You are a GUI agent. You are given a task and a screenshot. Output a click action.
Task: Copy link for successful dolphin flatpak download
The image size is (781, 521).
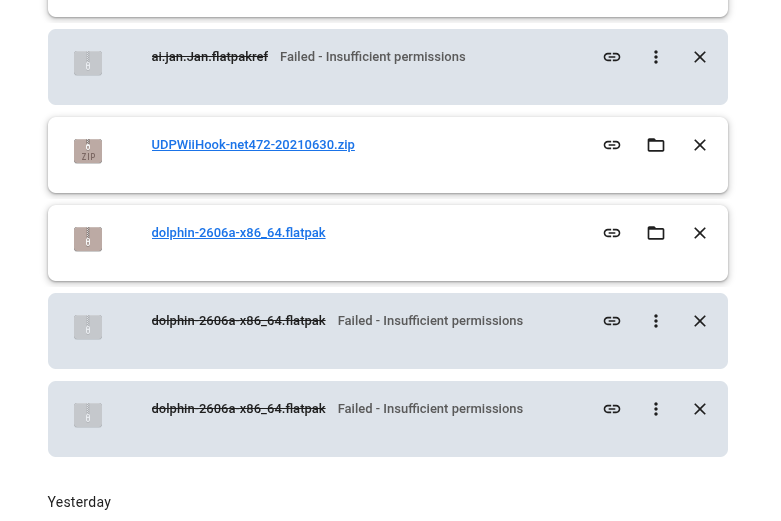612,233
